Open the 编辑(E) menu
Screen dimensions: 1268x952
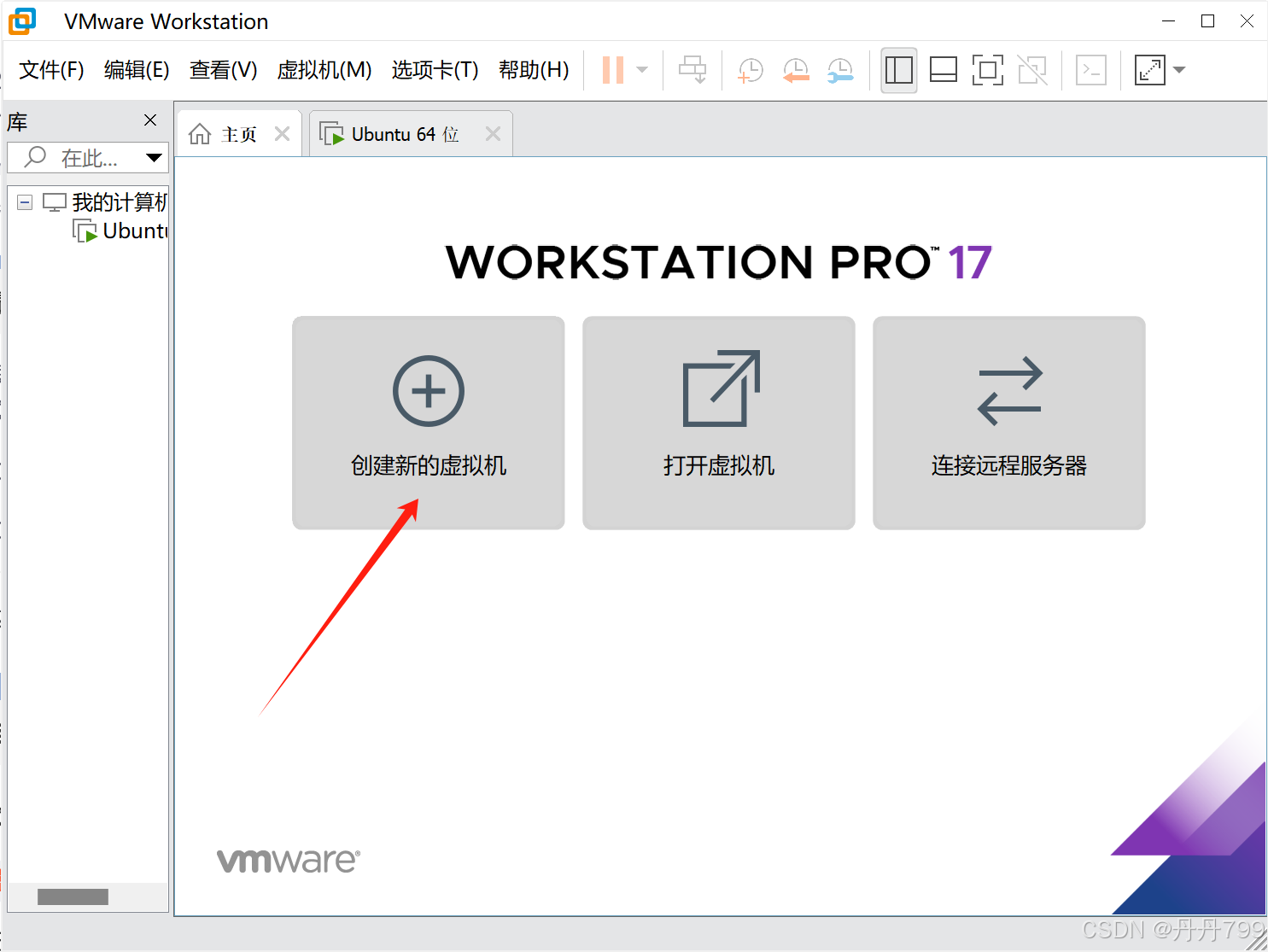point(137,70)
